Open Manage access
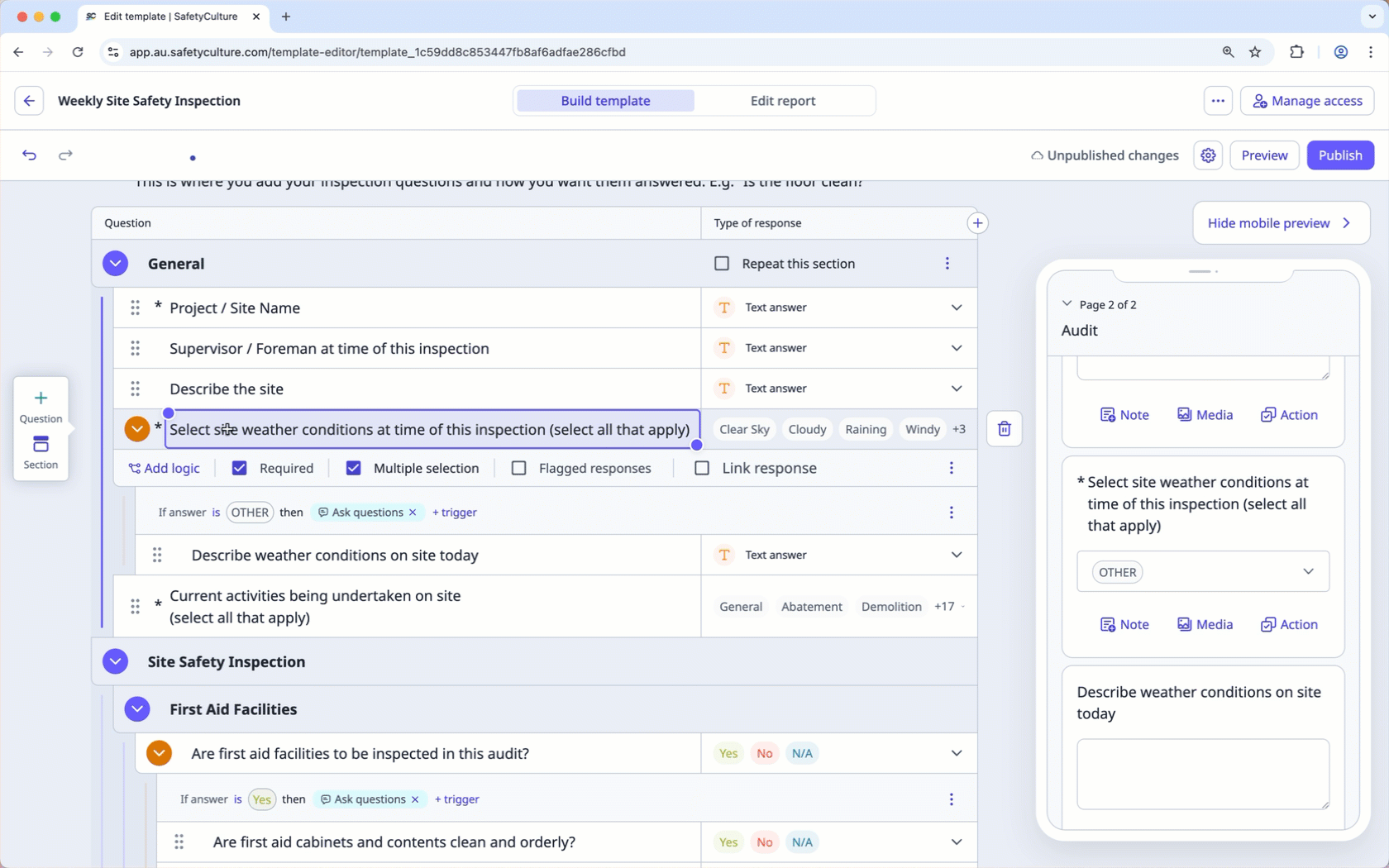The height and width of the screenshot is (868, 1389). click(1307, 101)
